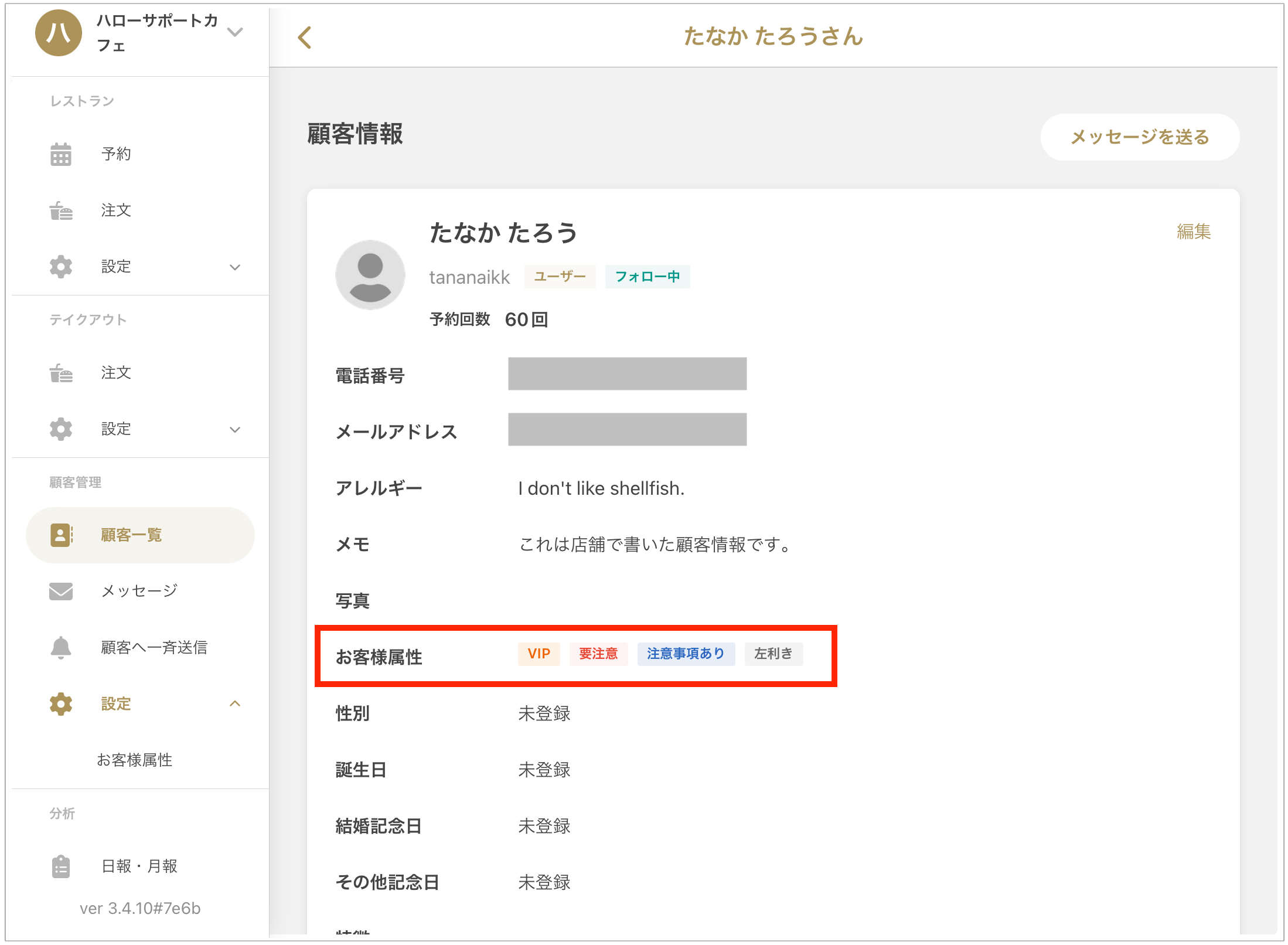The width and height of the screenshot is (1288, 945).
Task: Click the フォロー中 status badge
Action: coord(647,277)
